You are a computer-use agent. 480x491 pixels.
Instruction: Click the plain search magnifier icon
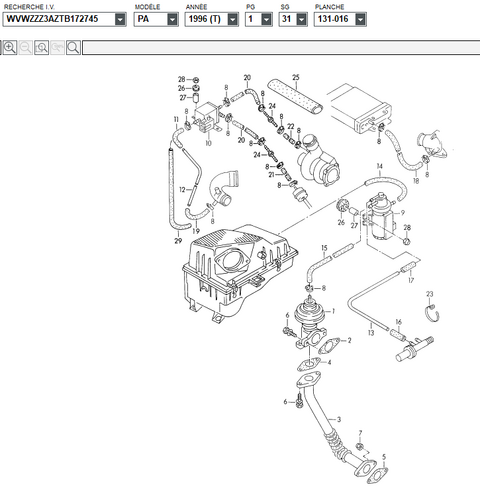click(x=73, y=48)
